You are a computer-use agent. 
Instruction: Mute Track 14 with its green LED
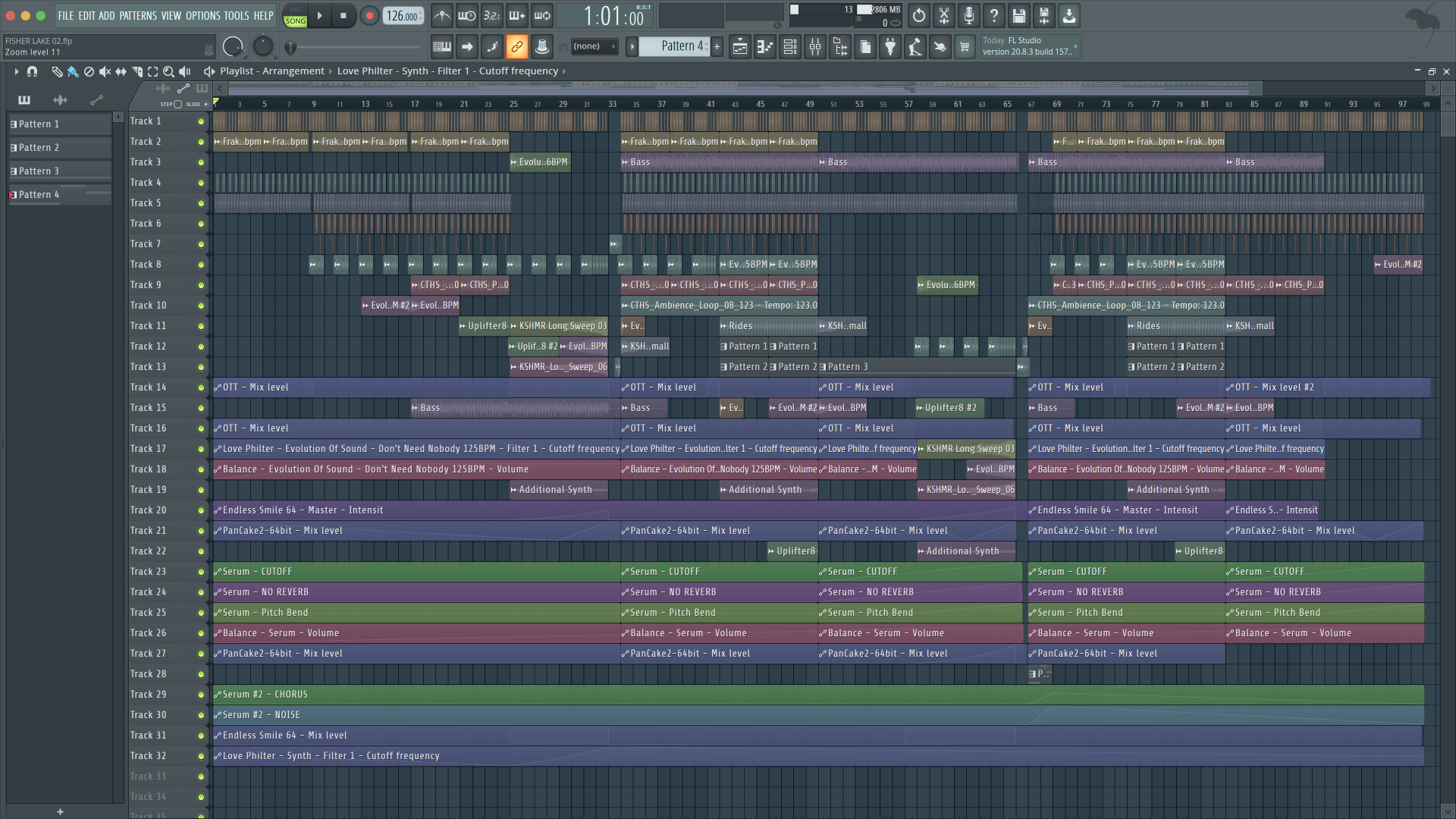201,388
